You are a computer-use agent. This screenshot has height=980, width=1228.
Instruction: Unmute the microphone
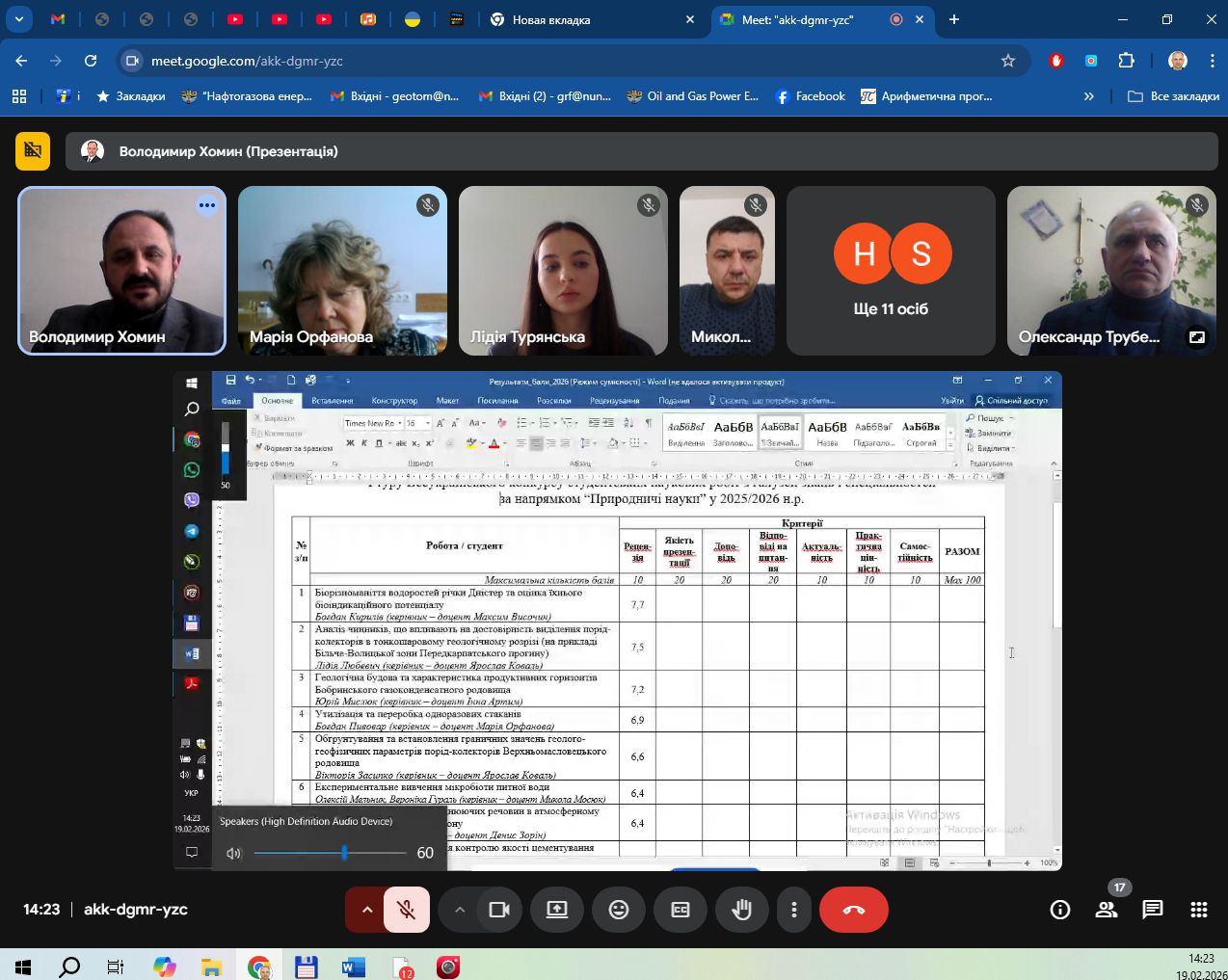pyautogui.click(x=407, y=910)
